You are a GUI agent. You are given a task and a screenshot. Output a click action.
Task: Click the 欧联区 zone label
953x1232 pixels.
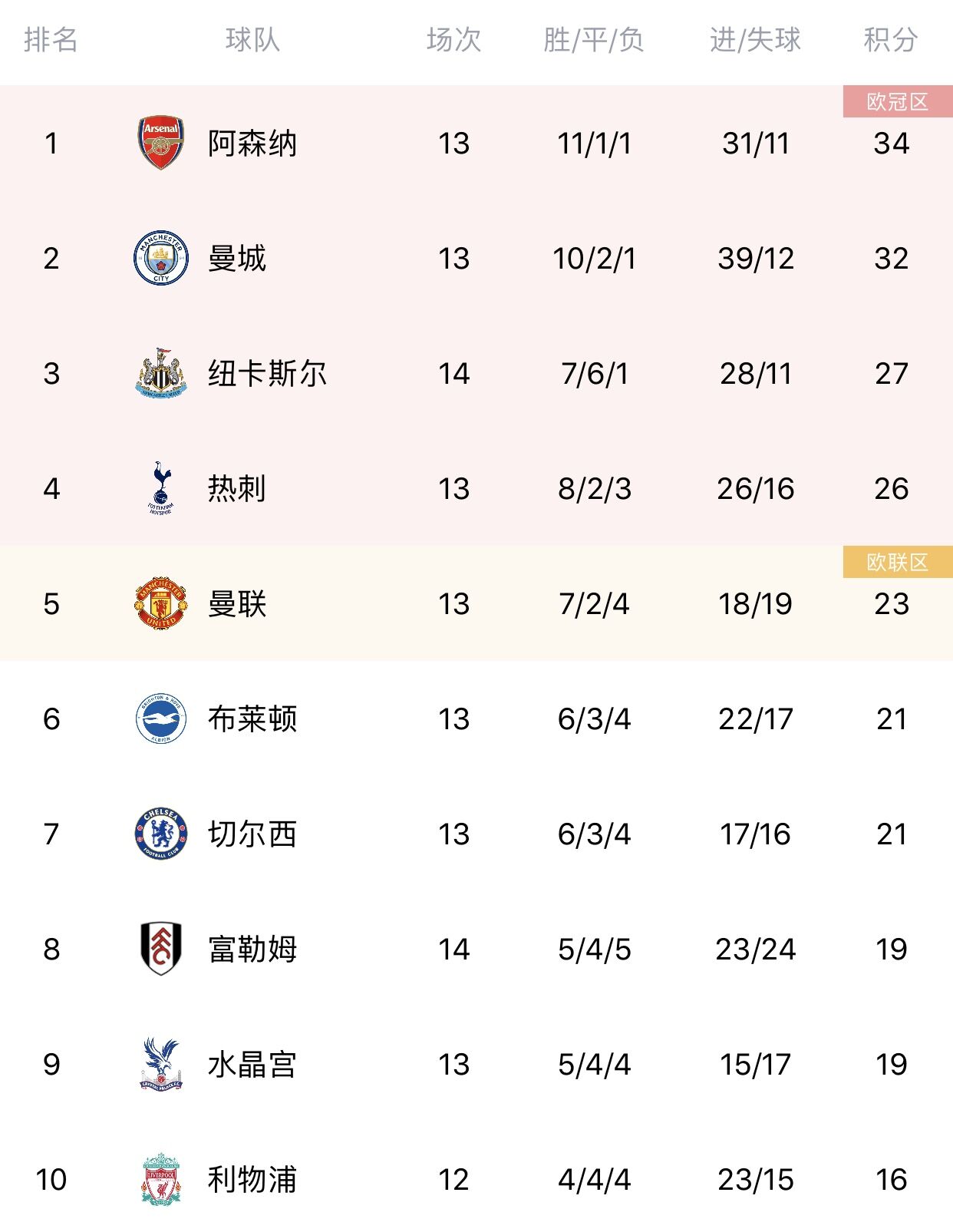(898, 562)
